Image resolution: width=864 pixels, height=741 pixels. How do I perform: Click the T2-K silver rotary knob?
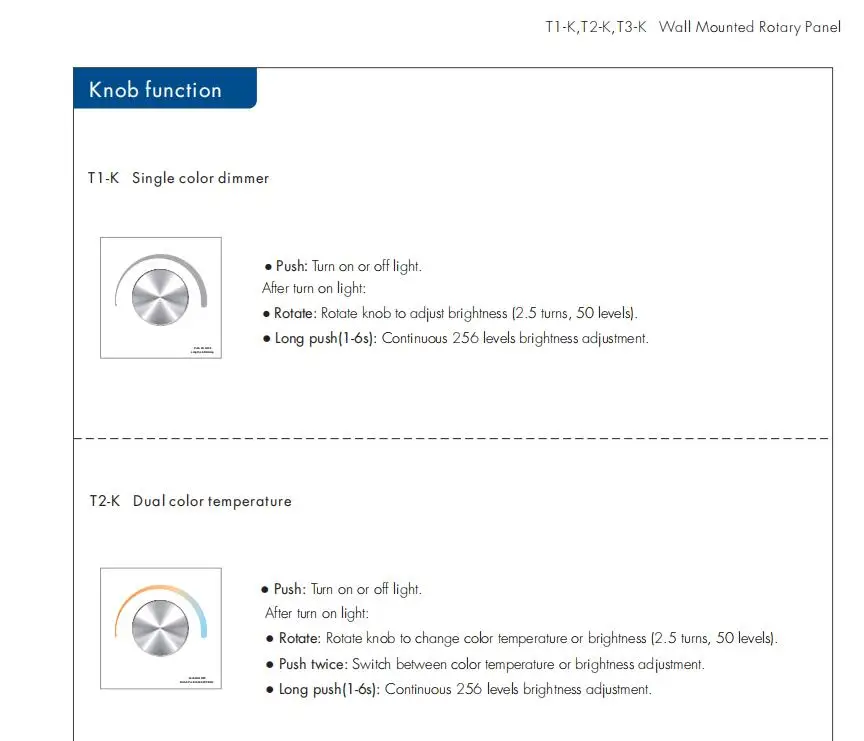160,628
